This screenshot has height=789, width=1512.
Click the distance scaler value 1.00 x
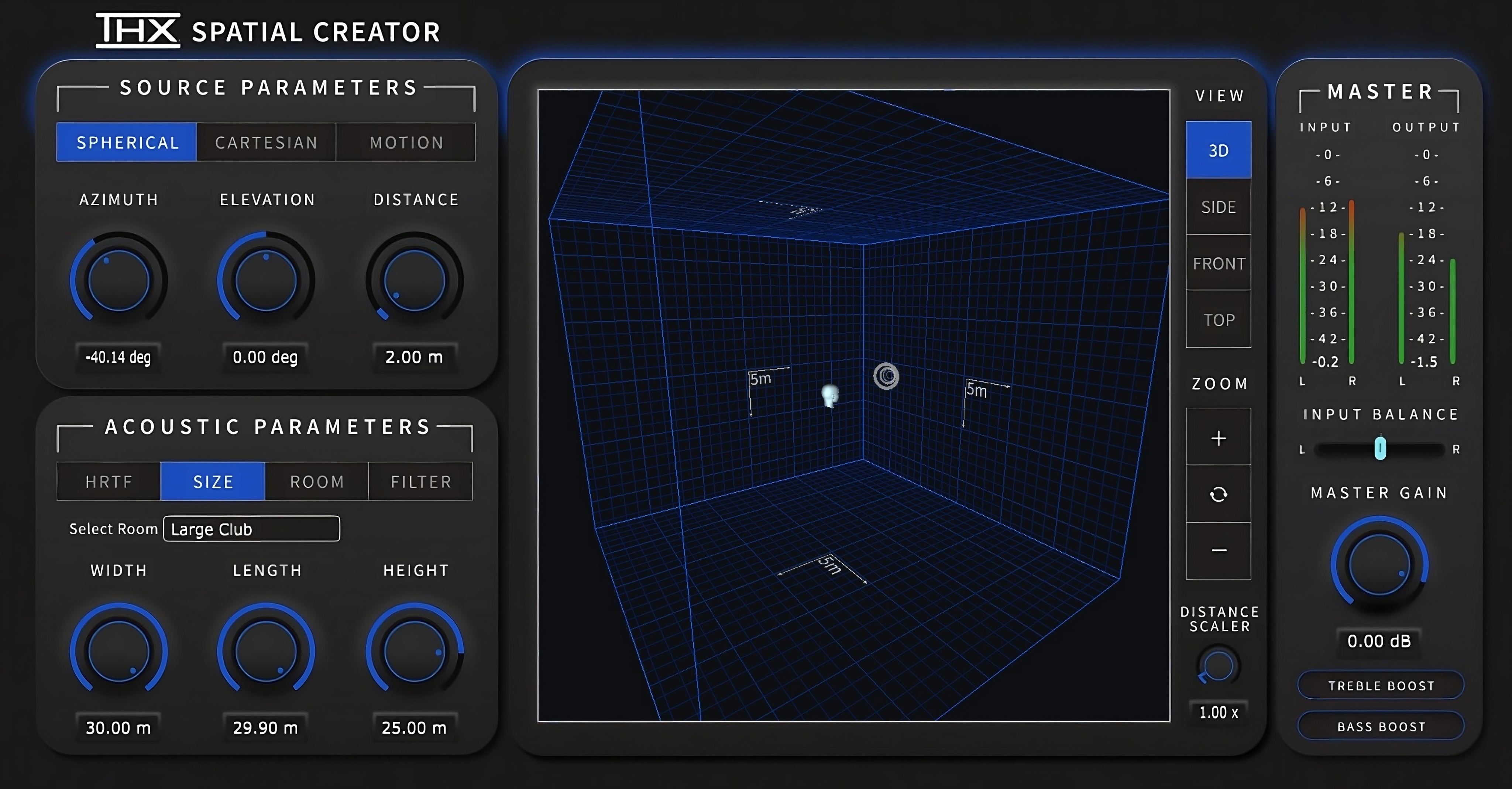coord(1219,712)
